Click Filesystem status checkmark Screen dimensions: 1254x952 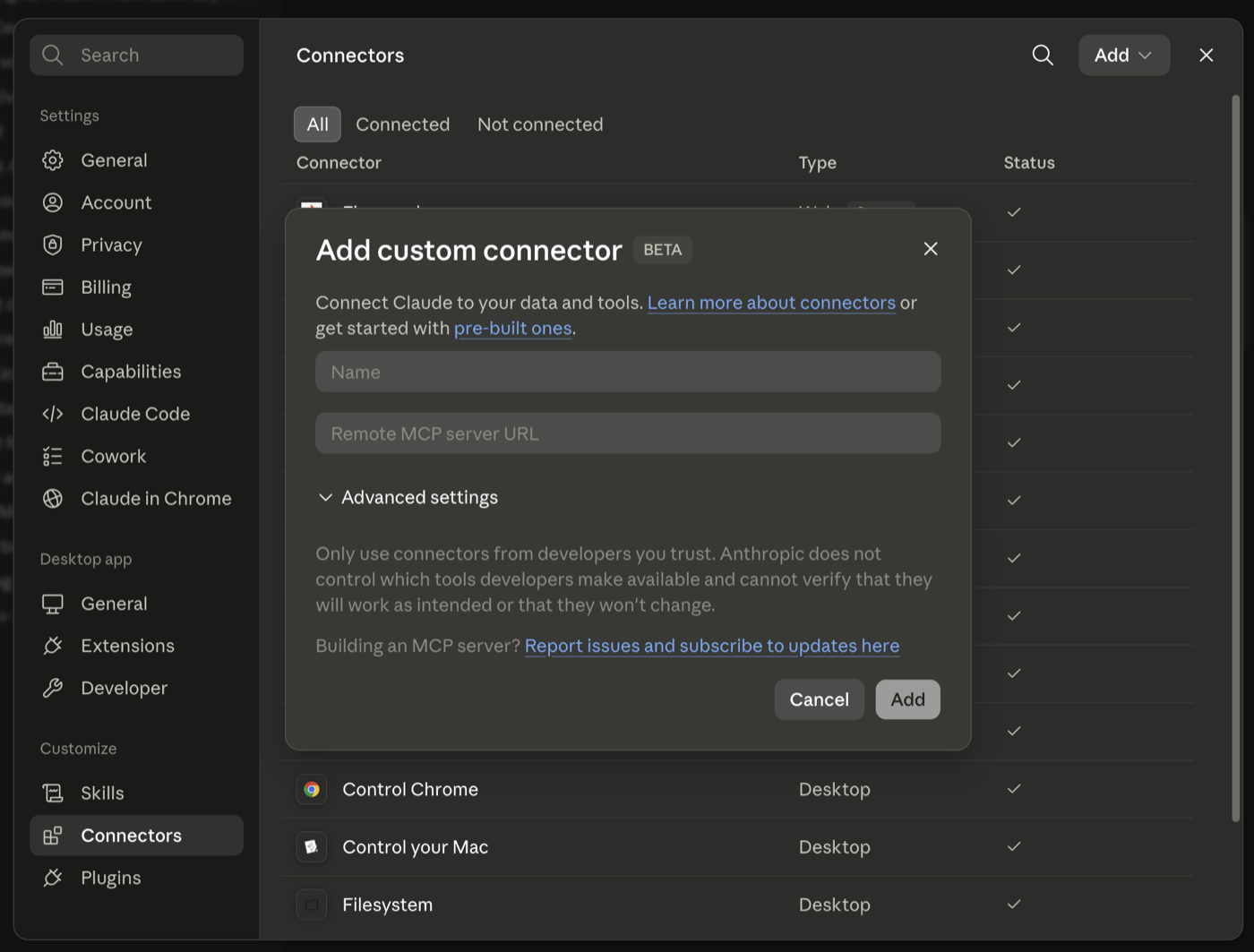point(1014,905)
